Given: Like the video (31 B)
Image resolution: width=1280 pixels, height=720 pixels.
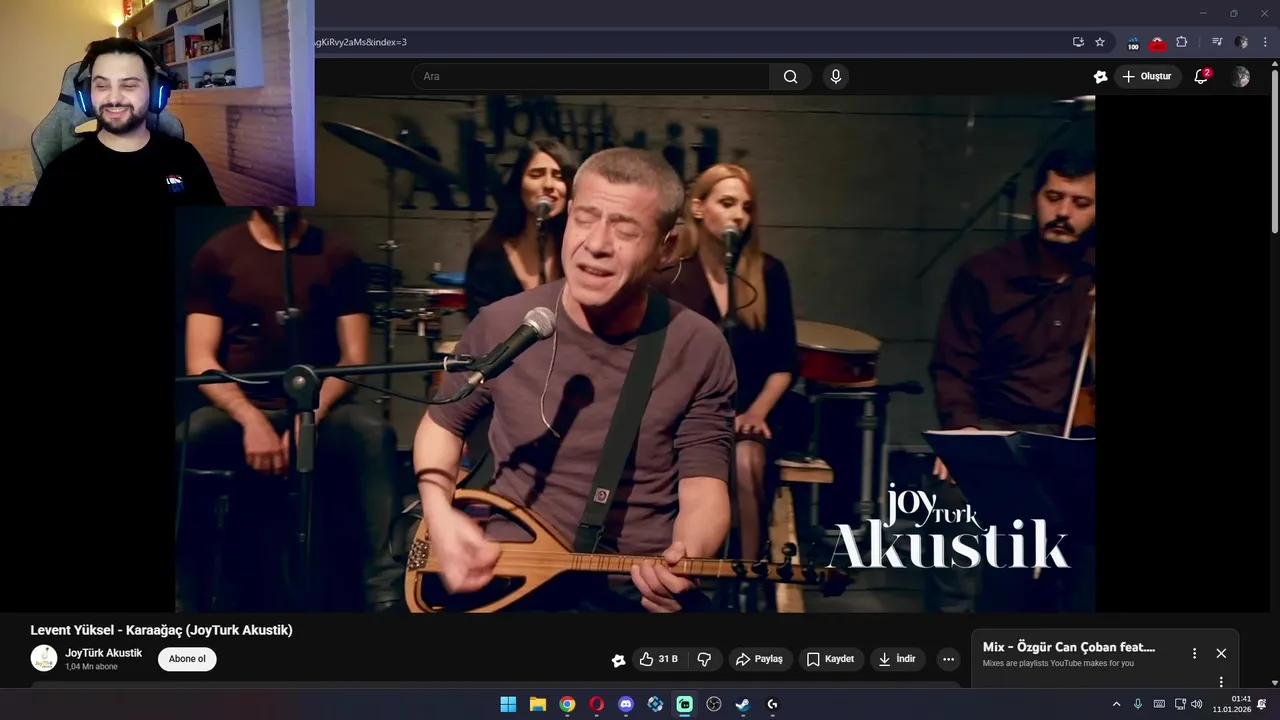Looking at the screenshot, I should pos(659,659).
